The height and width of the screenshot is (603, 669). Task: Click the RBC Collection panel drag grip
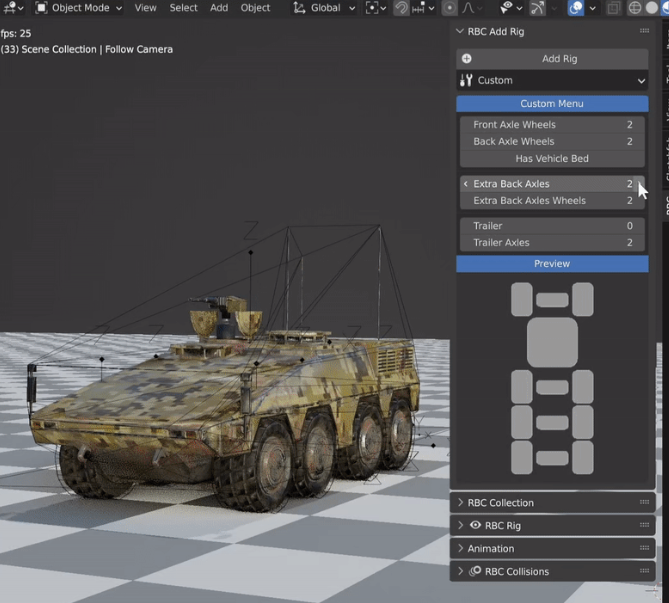pyautogui.click(x=644, y=502)
